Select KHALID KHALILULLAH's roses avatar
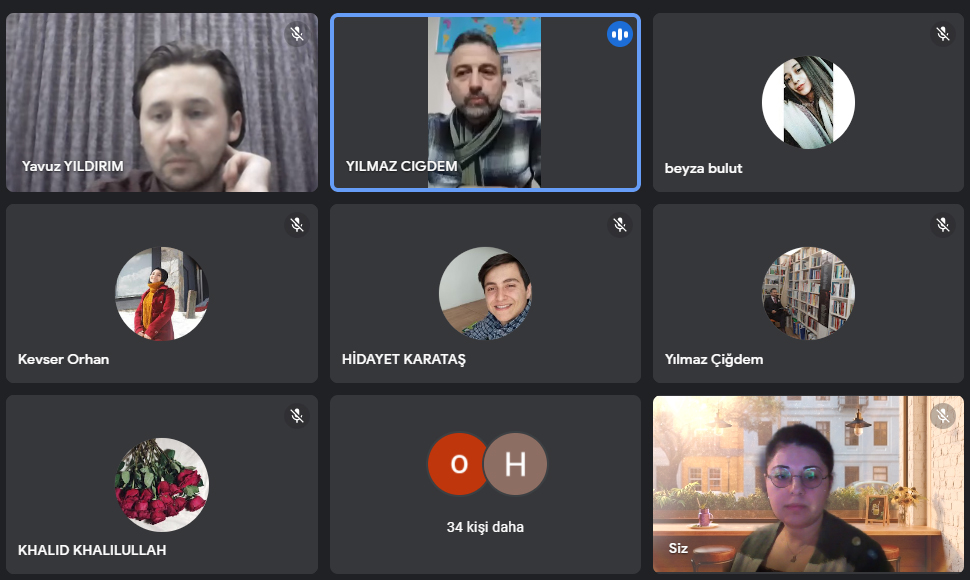The width and height of the screenshot is (970, 580). (x=162, y=485)
